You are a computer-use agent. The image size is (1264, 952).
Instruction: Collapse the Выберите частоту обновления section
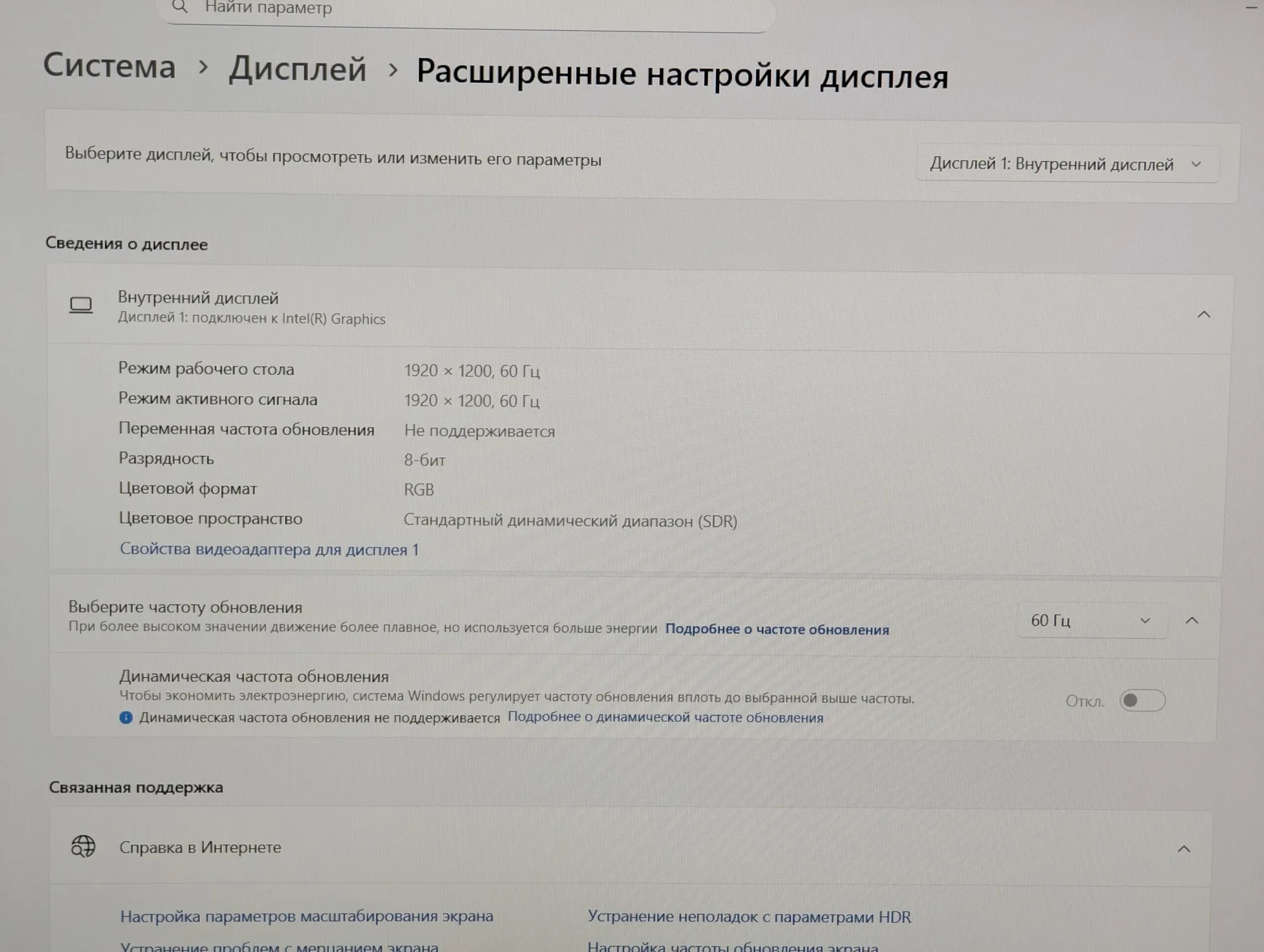point(1191,621)
